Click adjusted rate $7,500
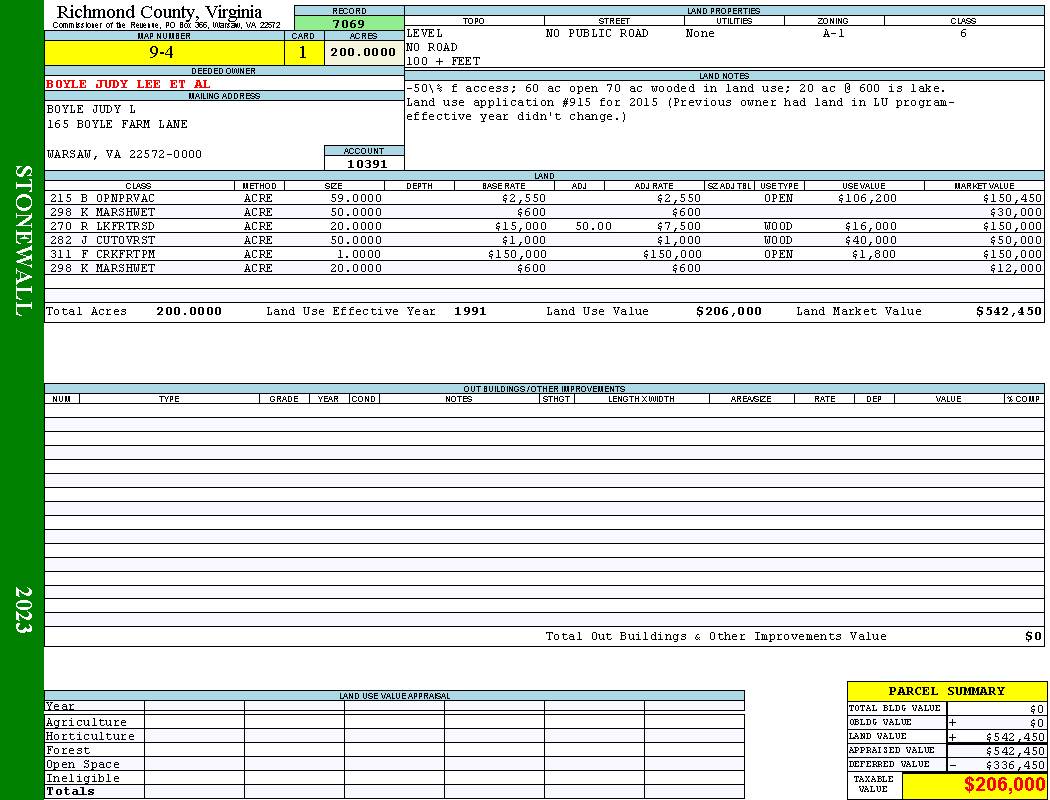The image size is (1050, 800). (678, 226)
